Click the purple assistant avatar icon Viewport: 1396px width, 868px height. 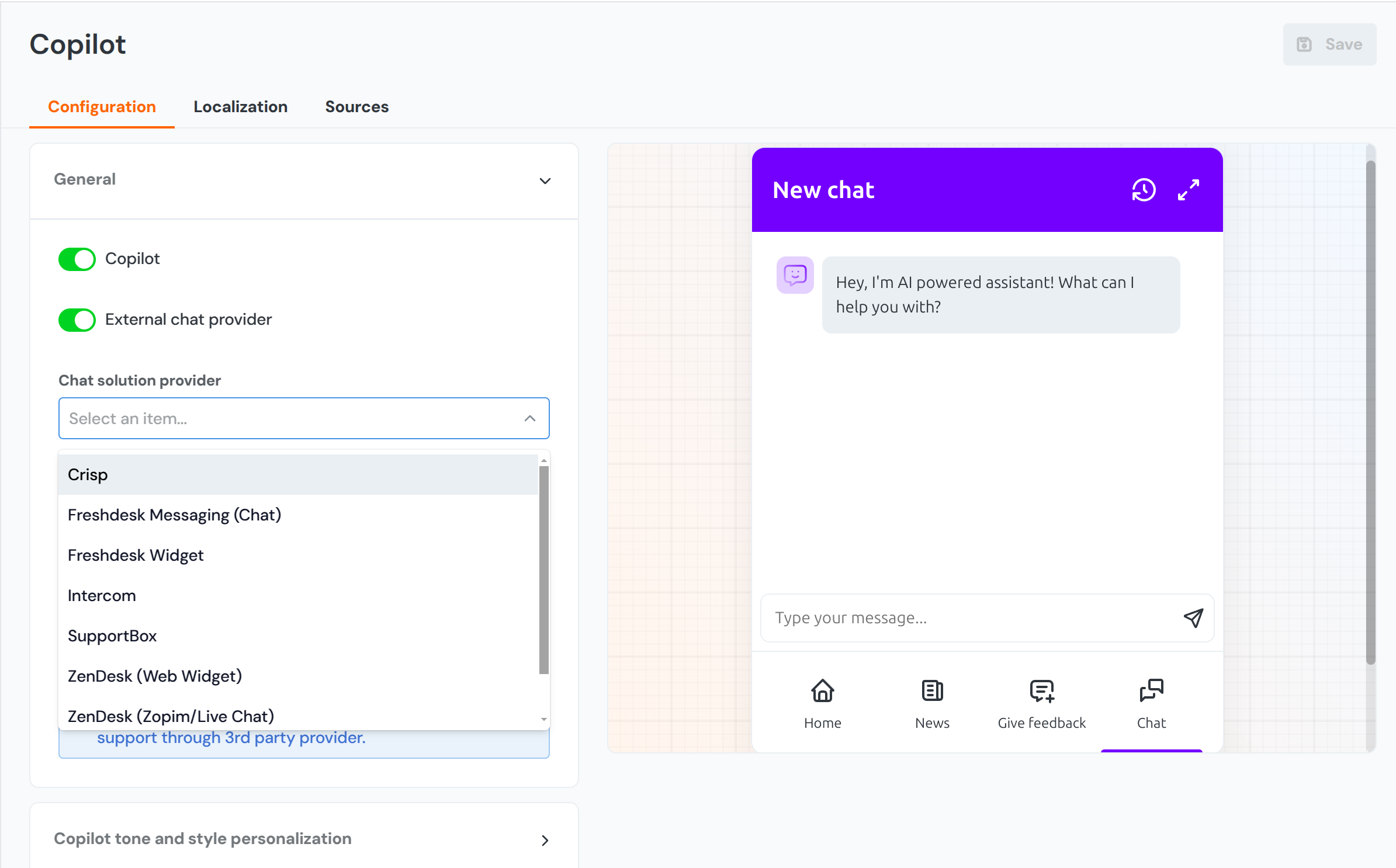795,275
